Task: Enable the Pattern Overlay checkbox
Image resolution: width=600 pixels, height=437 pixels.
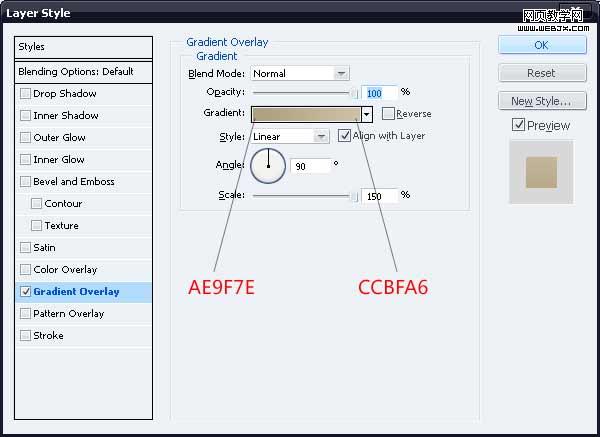Action: coord(25,313)
